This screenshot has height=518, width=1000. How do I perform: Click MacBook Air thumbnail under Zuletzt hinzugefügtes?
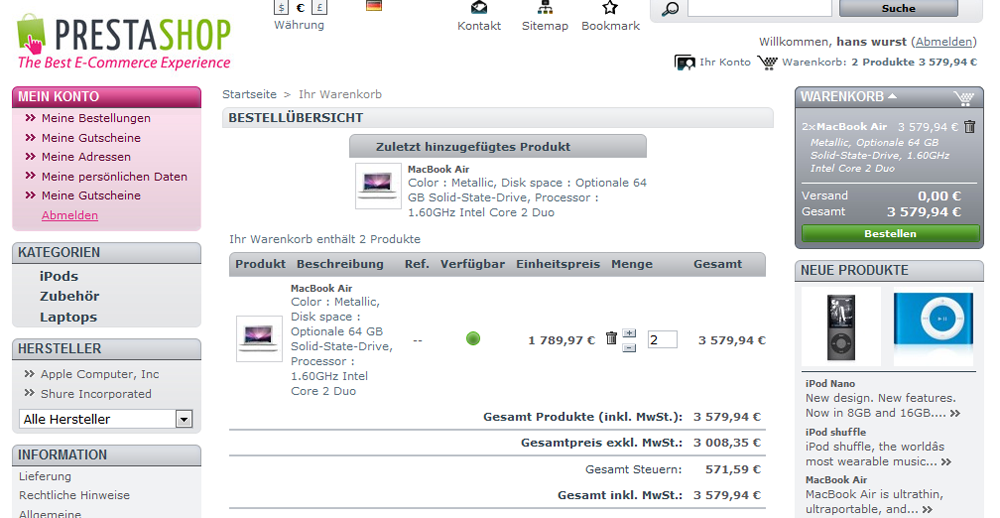[x=378, y=186]
